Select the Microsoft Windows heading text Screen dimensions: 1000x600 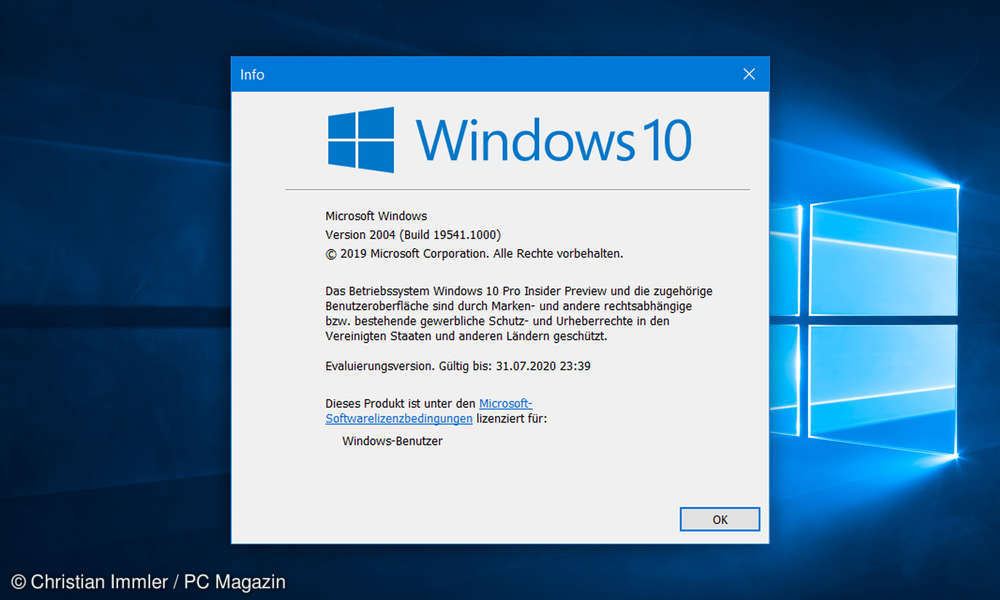376,216
